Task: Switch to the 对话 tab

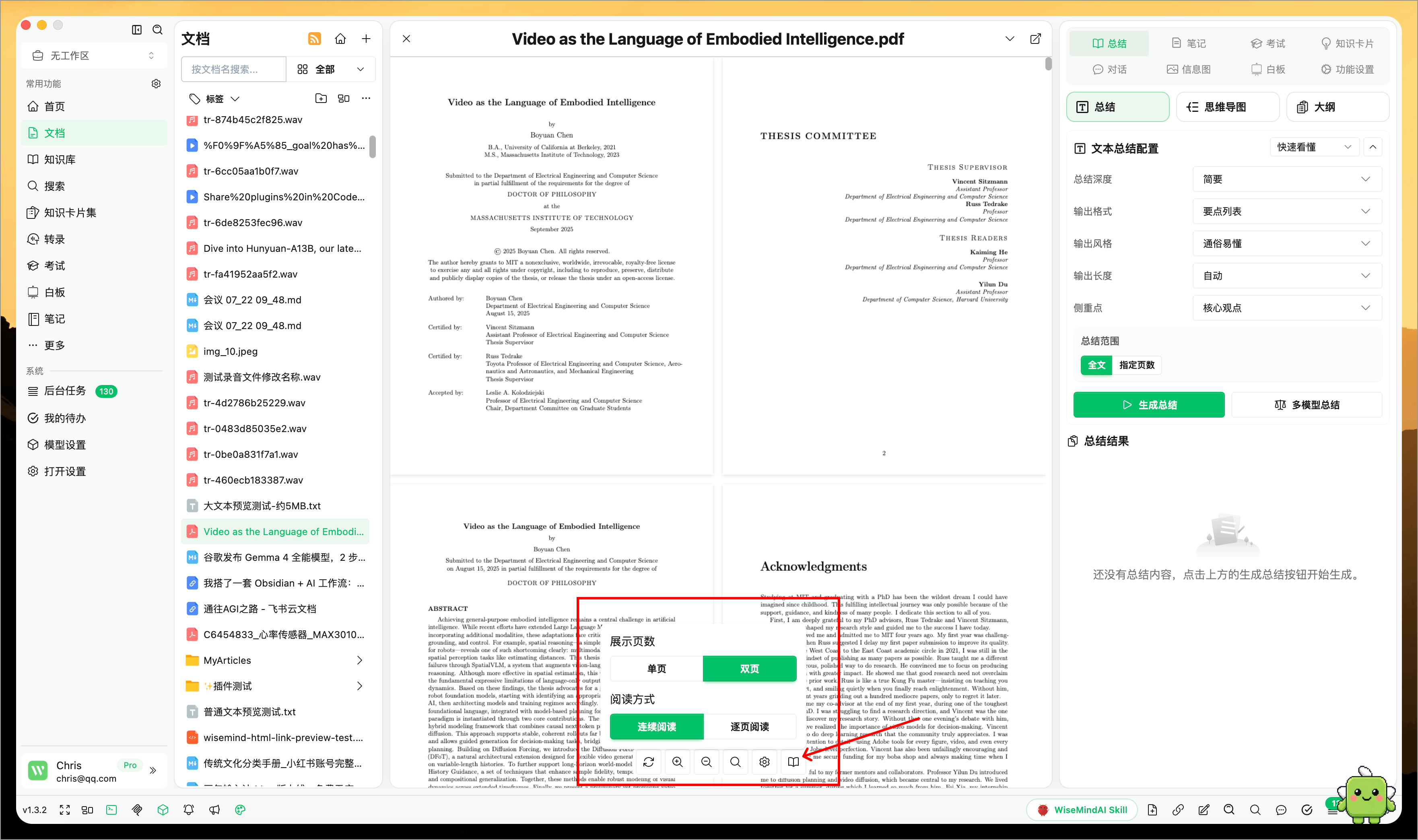Action: (x=1109, y=70)
